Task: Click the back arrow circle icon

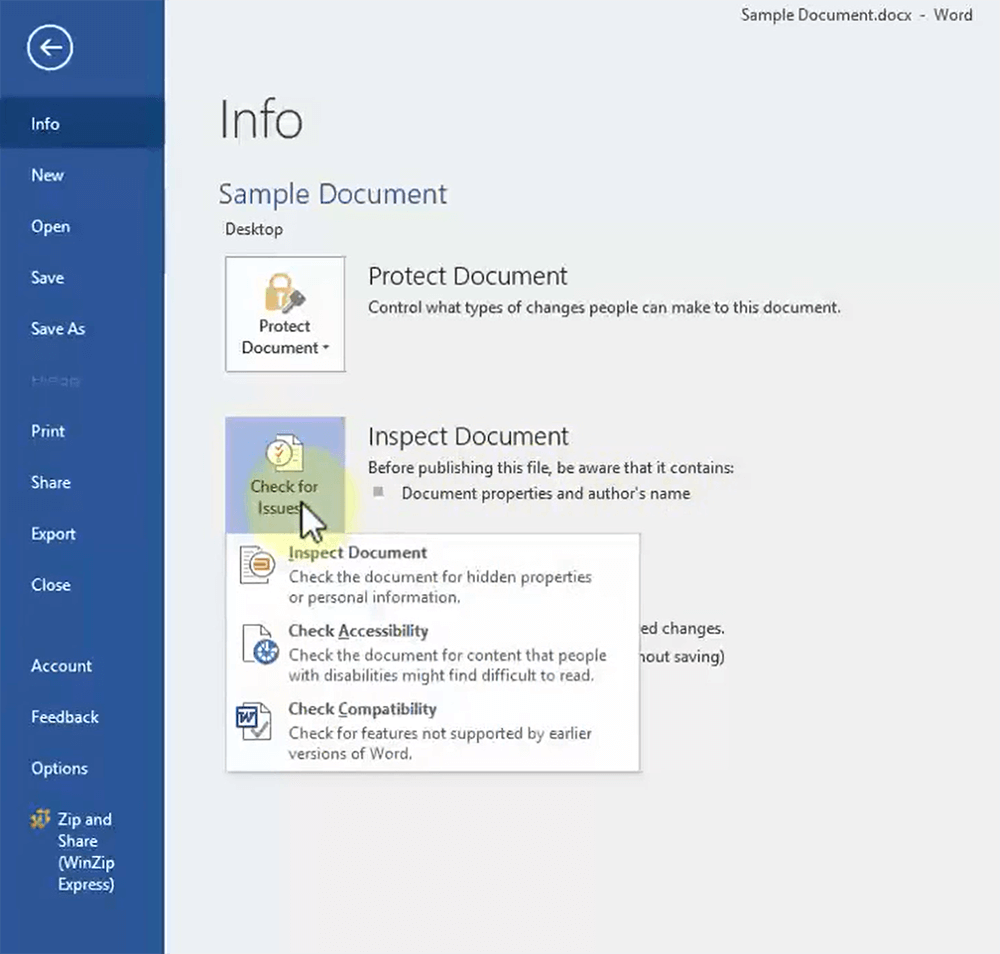Action: click(x=50, y=48)
